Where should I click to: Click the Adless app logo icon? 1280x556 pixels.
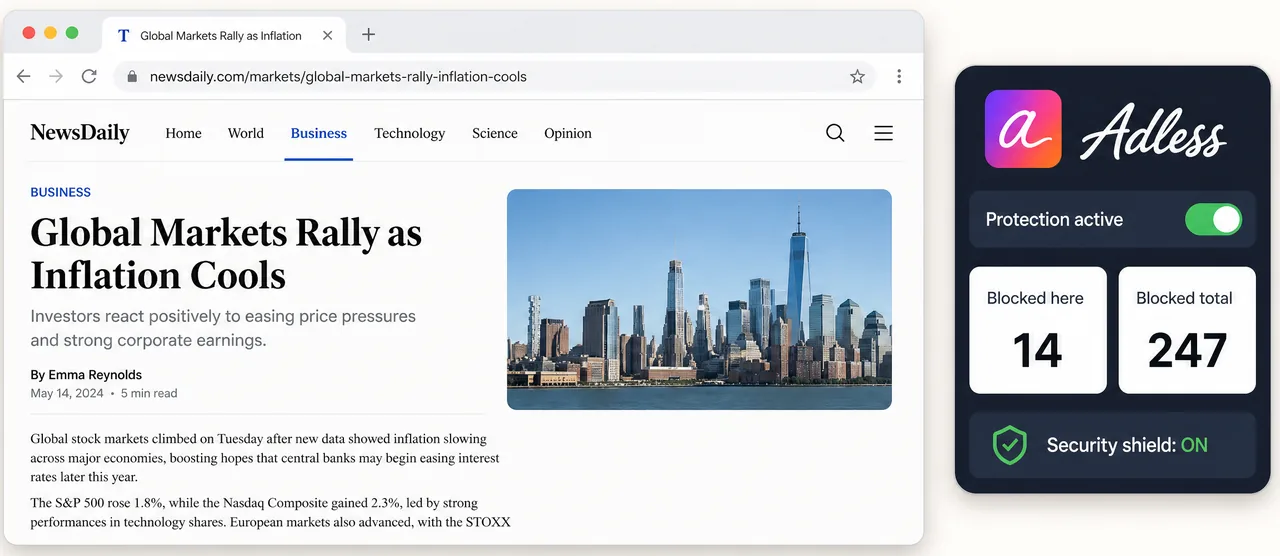coord(1023,129)
